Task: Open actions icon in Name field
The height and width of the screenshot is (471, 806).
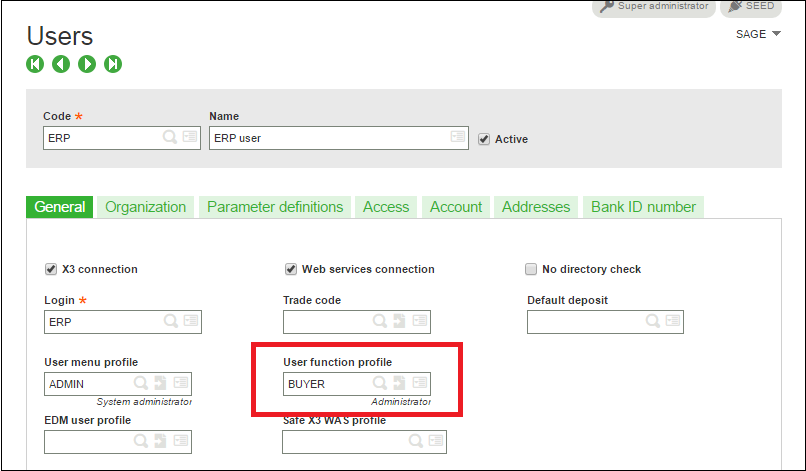Action: [457, 136]
